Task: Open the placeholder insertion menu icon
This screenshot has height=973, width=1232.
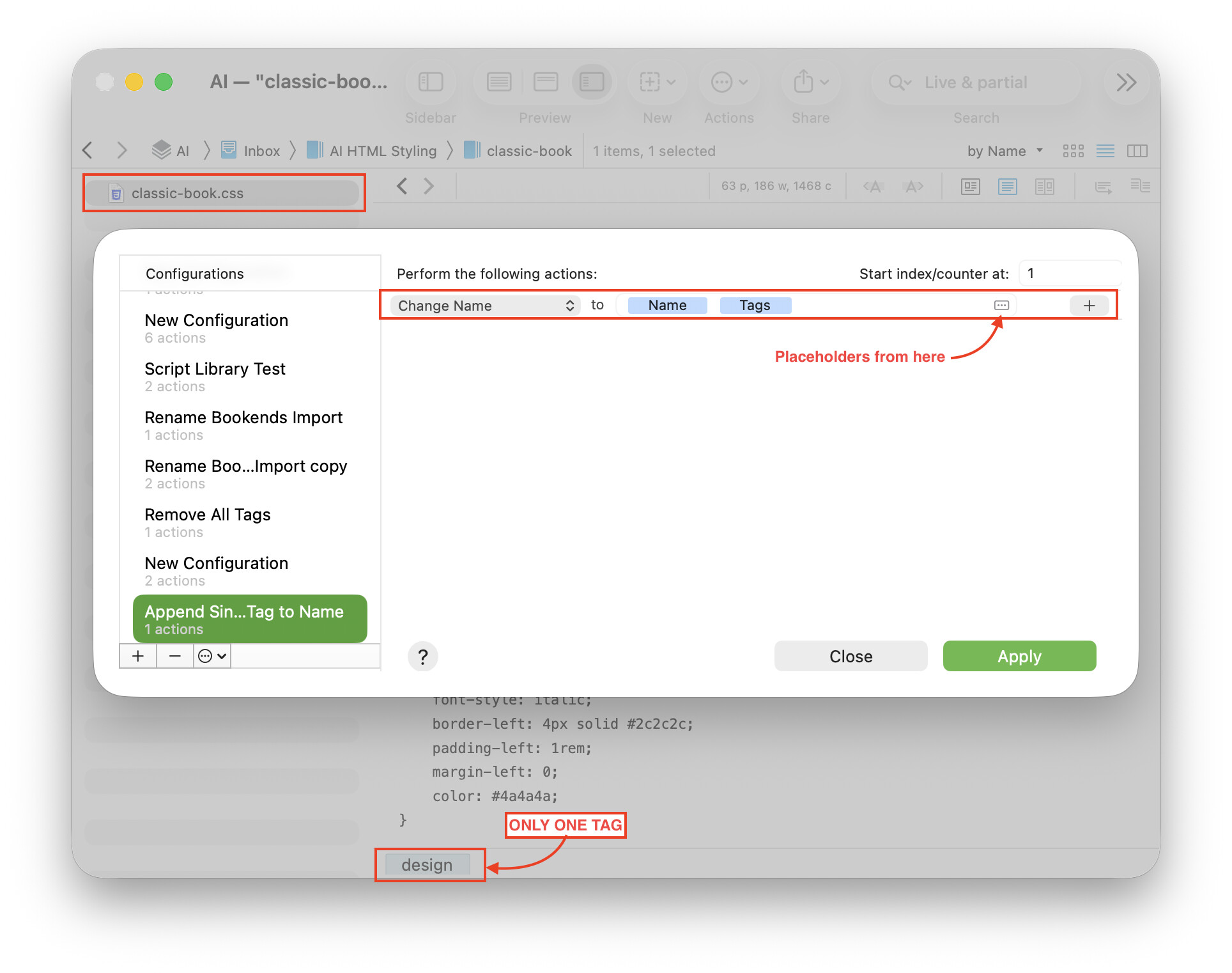Action: tap(1001, 306)
